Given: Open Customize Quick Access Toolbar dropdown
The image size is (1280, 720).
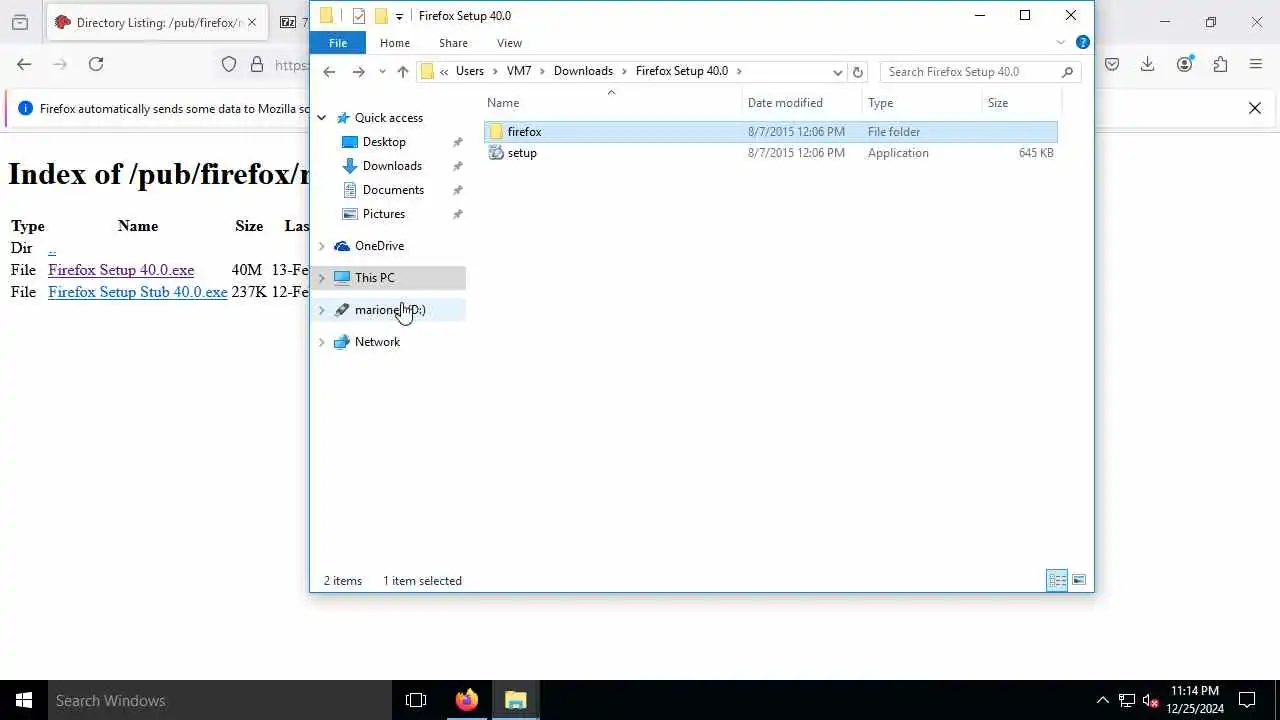Looking at the screenshot, I should click(x=399, y=16).
